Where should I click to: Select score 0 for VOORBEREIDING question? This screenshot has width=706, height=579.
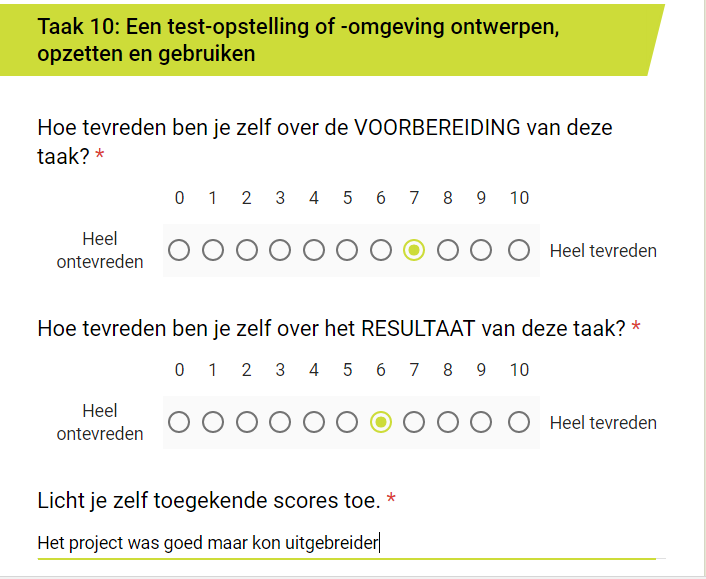click(x=179, y=250)
